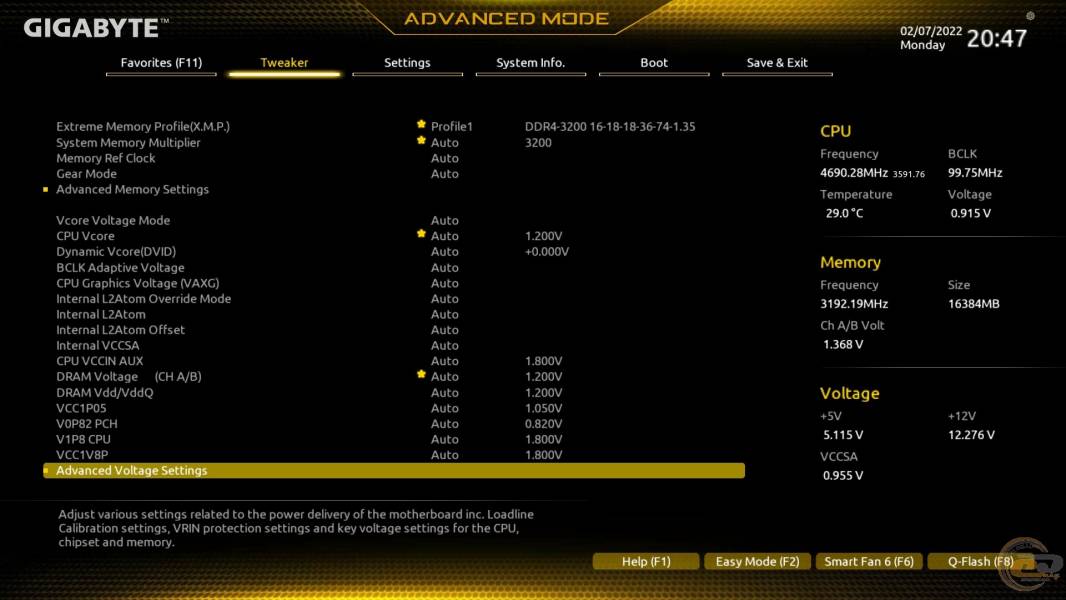Select the CPU VCCIN AUX setting
This screenshot has height=600, width=1066.
(x=99, y=361)
